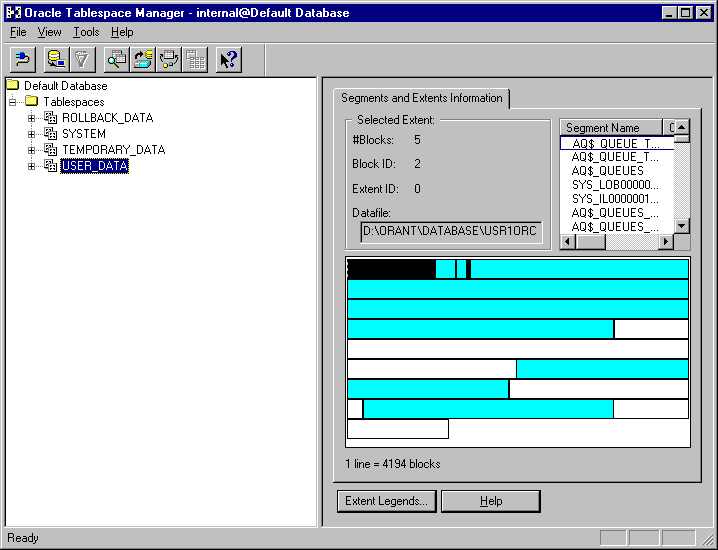The width and height of the screenshot is (718, 550).
Task: Click the white free extent in fifth row
Action: [x=518, y=349]
